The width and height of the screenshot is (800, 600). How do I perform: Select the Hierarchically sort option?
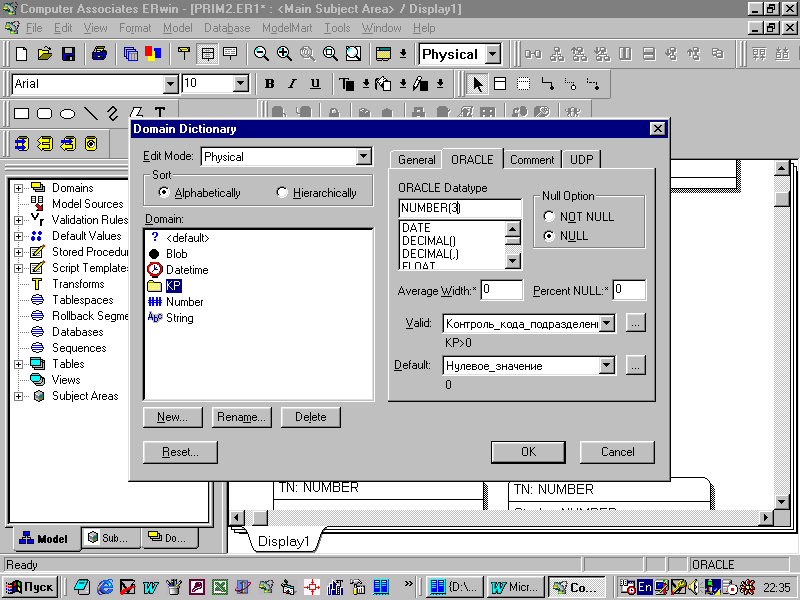tap(282, 192)
